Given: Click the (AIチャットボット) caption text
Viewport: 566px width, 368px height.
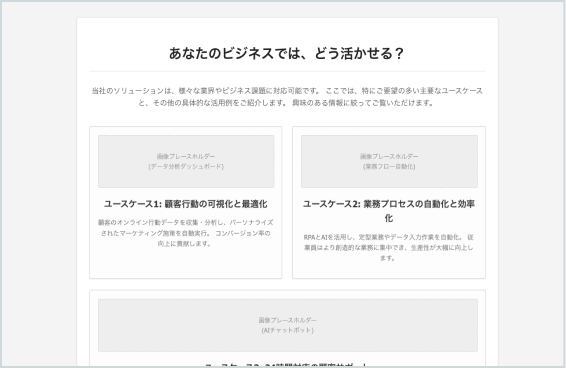Looking at the screenshot, I should (288, 330).
